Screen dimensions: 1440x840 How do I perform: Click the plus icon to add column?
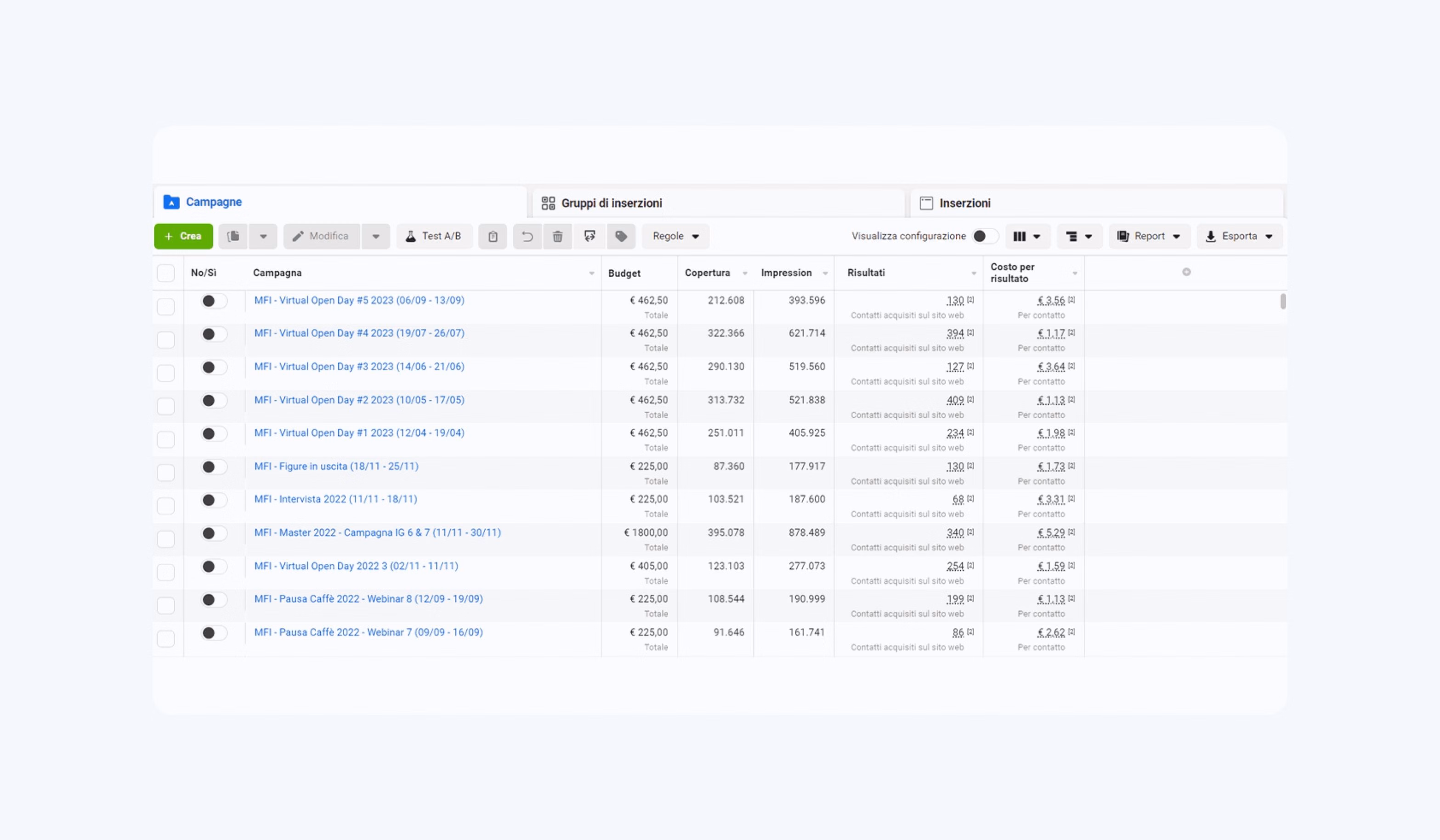(1186, 272)
